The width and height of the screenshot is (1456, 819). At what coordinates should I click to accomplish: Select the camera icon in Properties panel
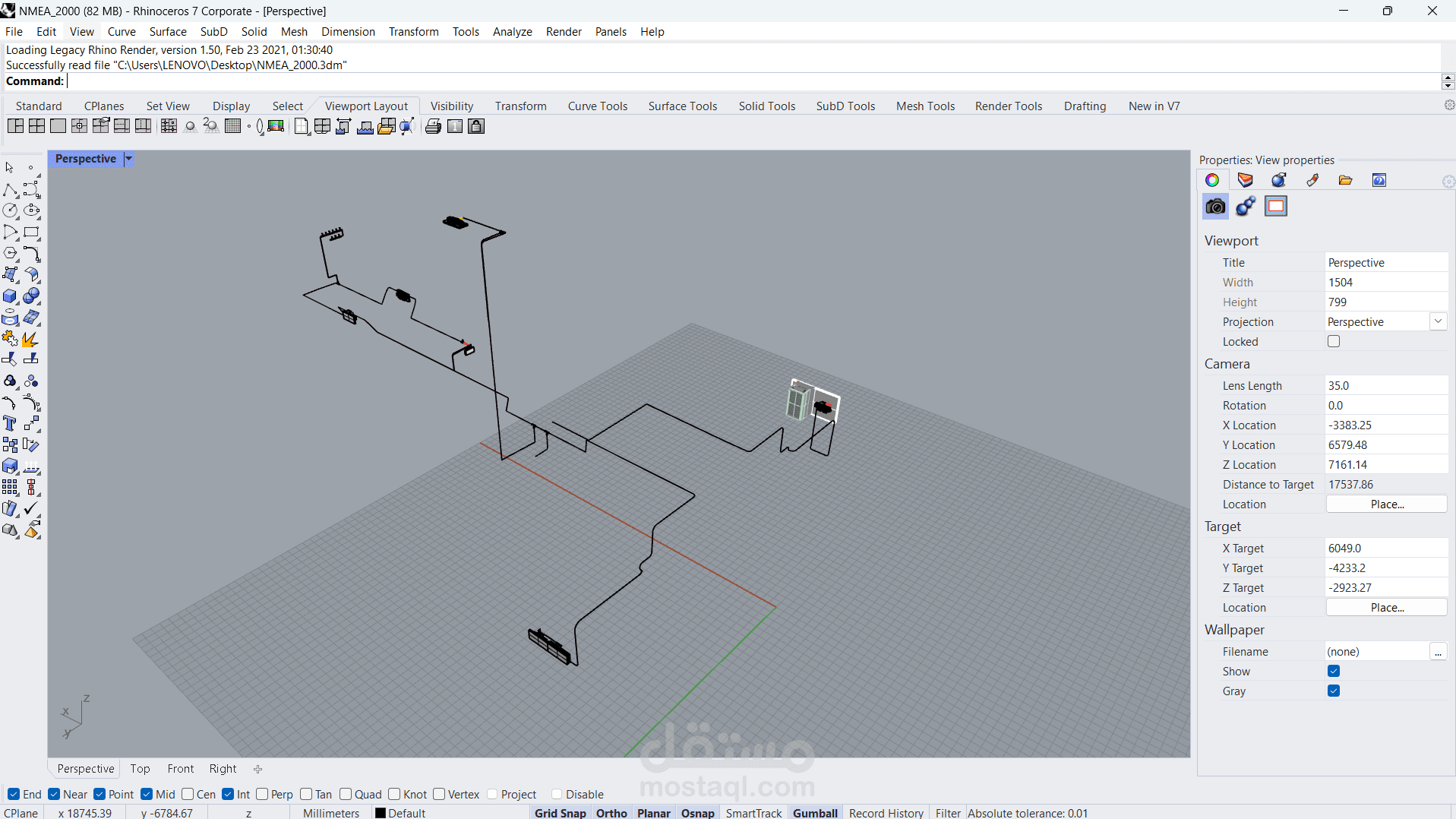click(1215, 206)
